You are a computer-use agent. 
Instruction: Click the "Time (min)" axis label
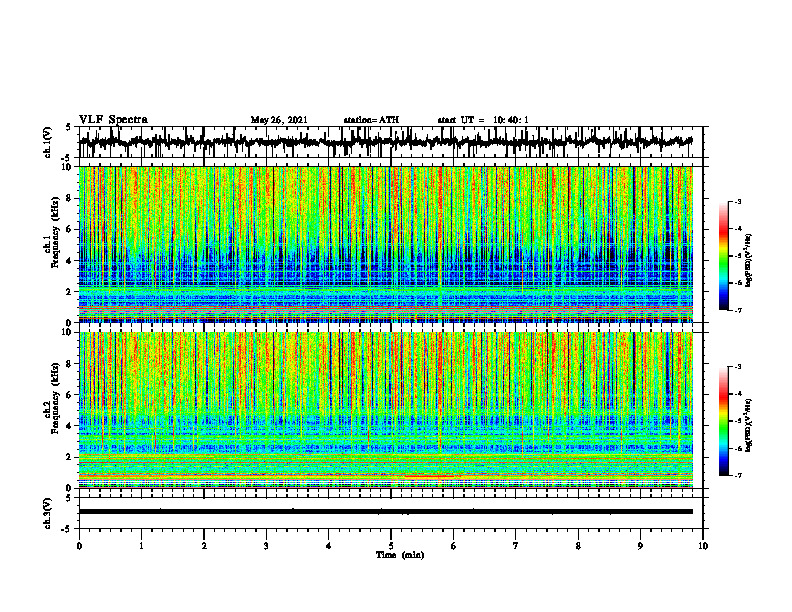tap(400, 555)
